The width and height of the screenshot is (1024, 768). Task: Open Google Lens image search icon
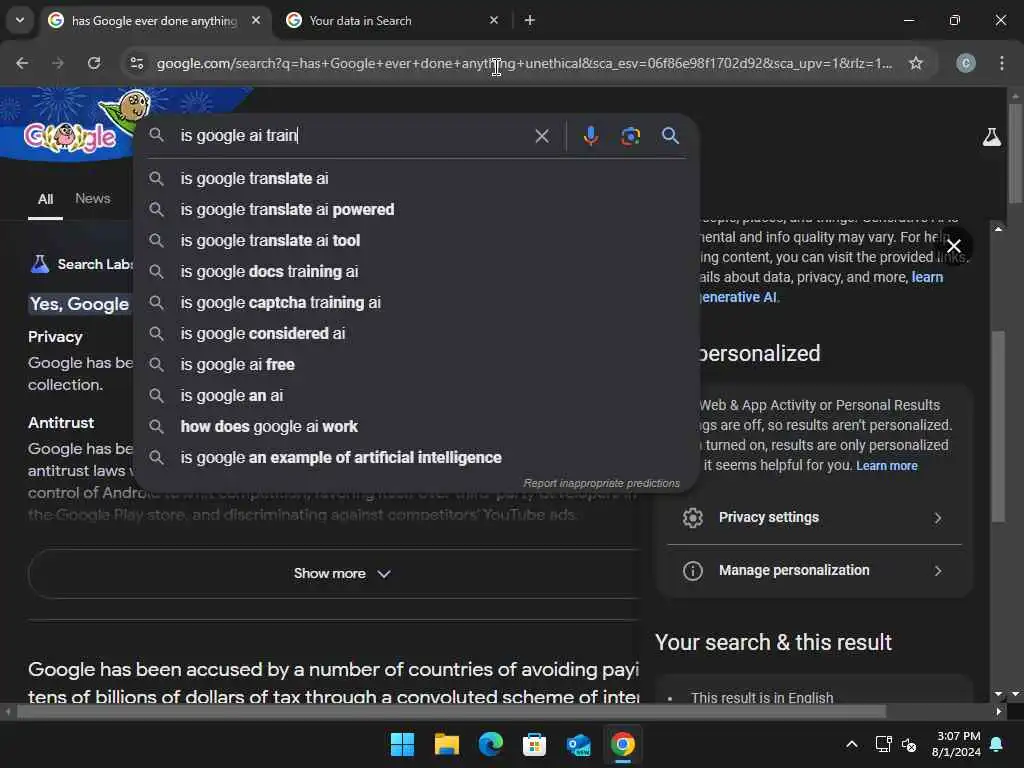coord(630,136)
